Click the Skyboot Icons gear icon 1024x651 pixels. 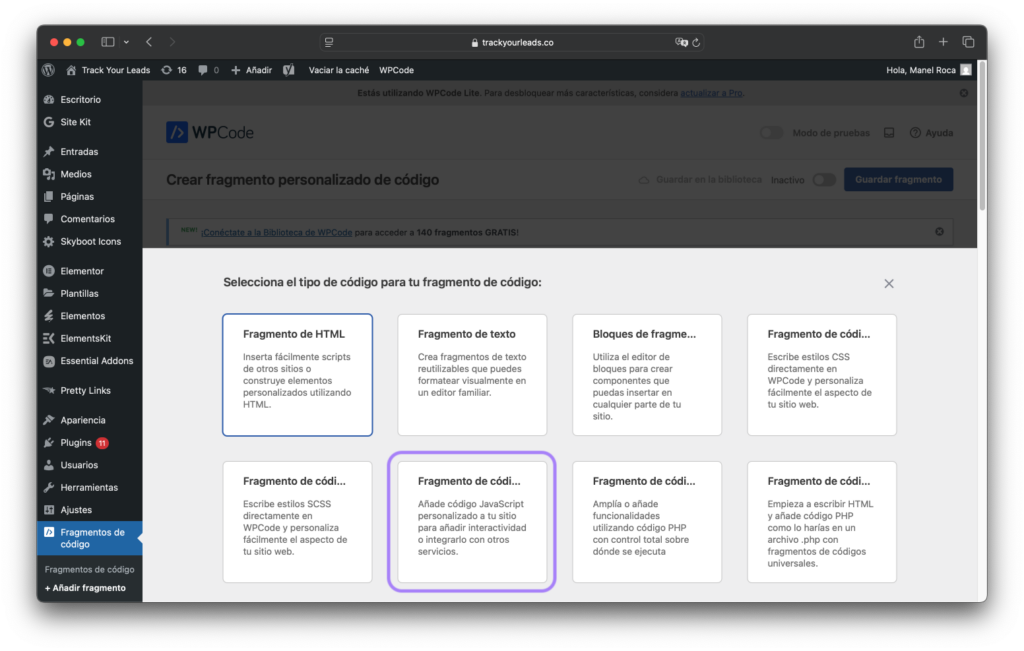click(x=49, y=242)
